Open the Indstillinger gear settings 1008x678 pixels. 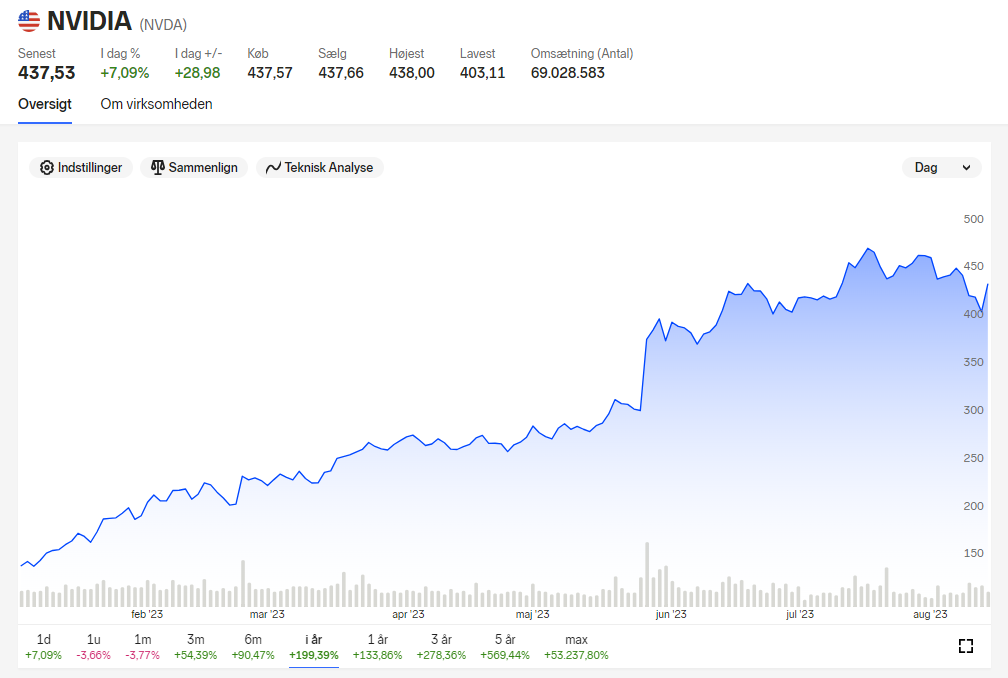[x=81, y=168]
